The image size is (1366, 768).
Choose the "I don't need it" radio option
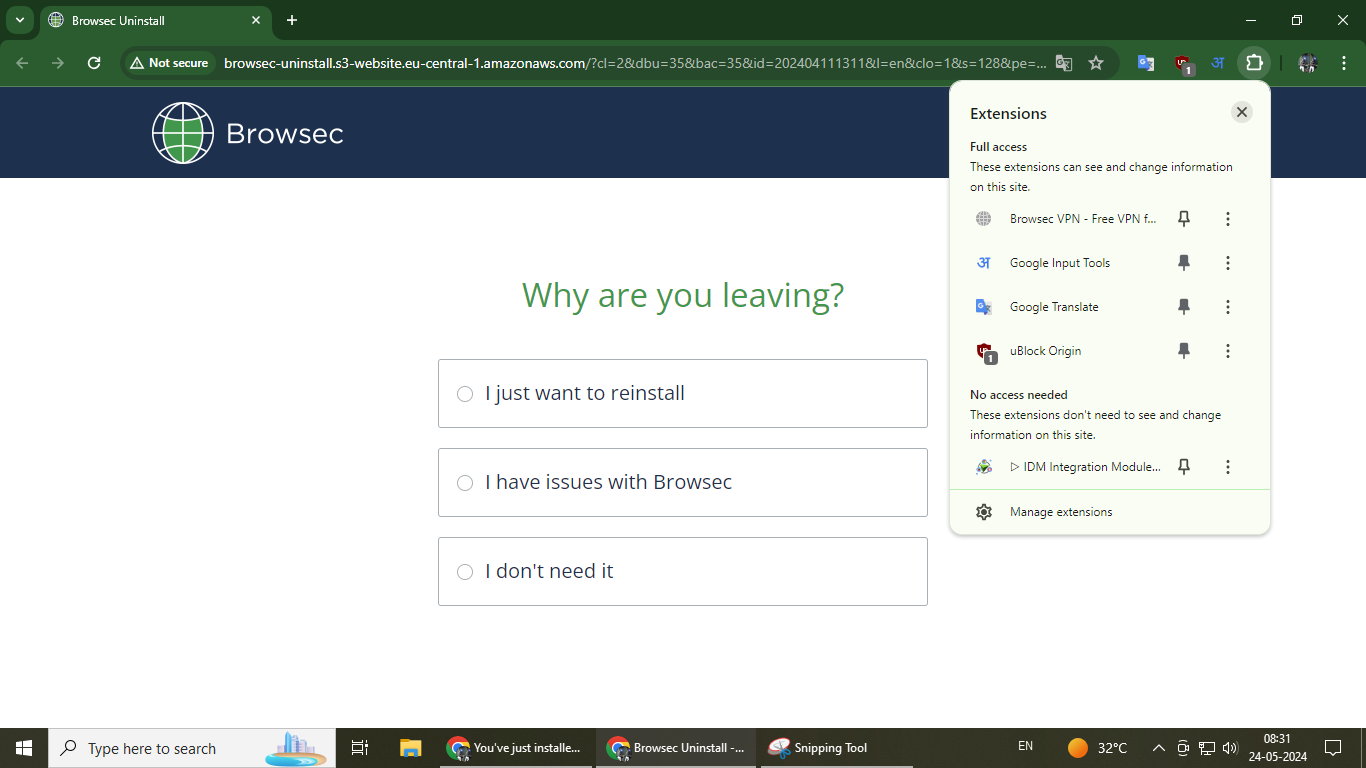(x=465, y=572)
